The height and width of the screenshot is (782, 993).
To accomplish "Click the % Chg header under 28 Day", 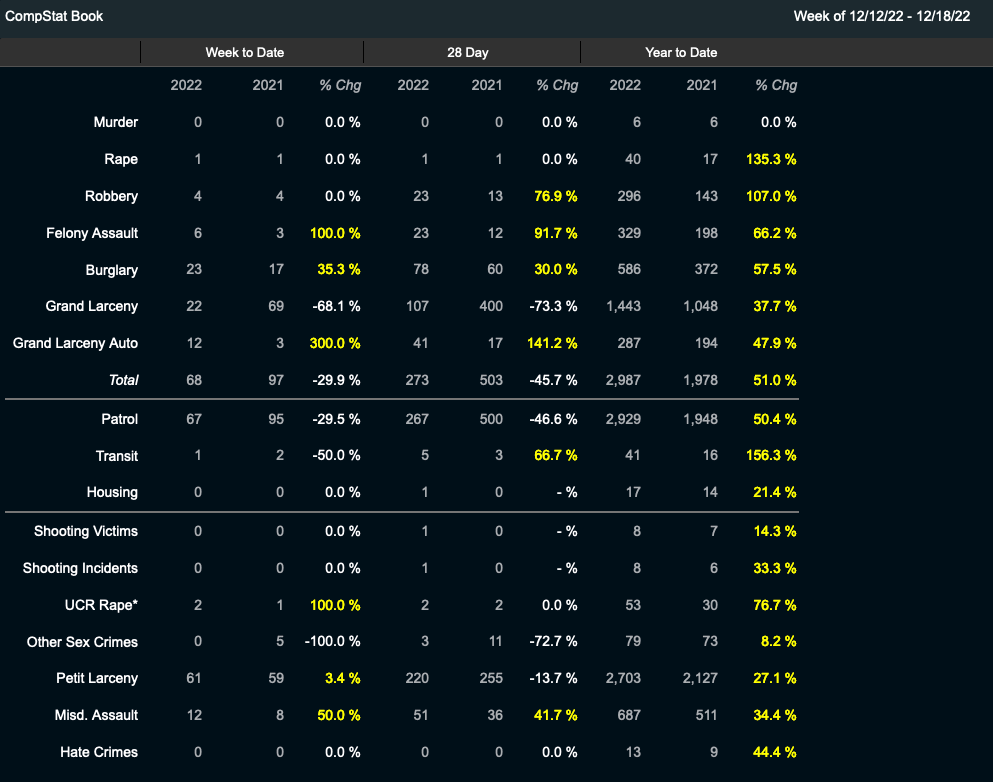I will pos(557,85).
